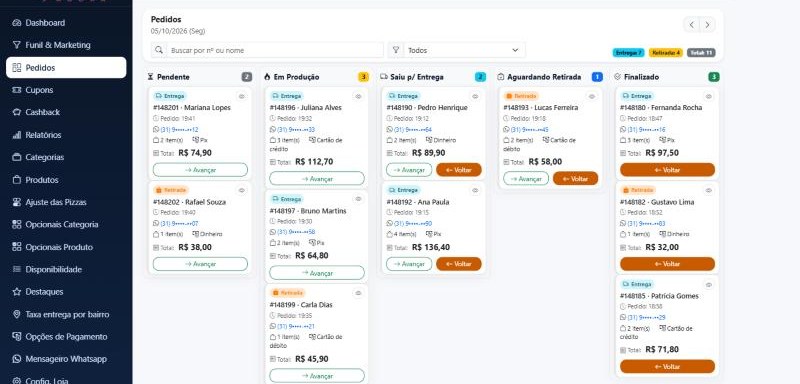Click the Total 11 grey legend badge
Viewport: 800px width, 384px height.
tap(701, 53)
